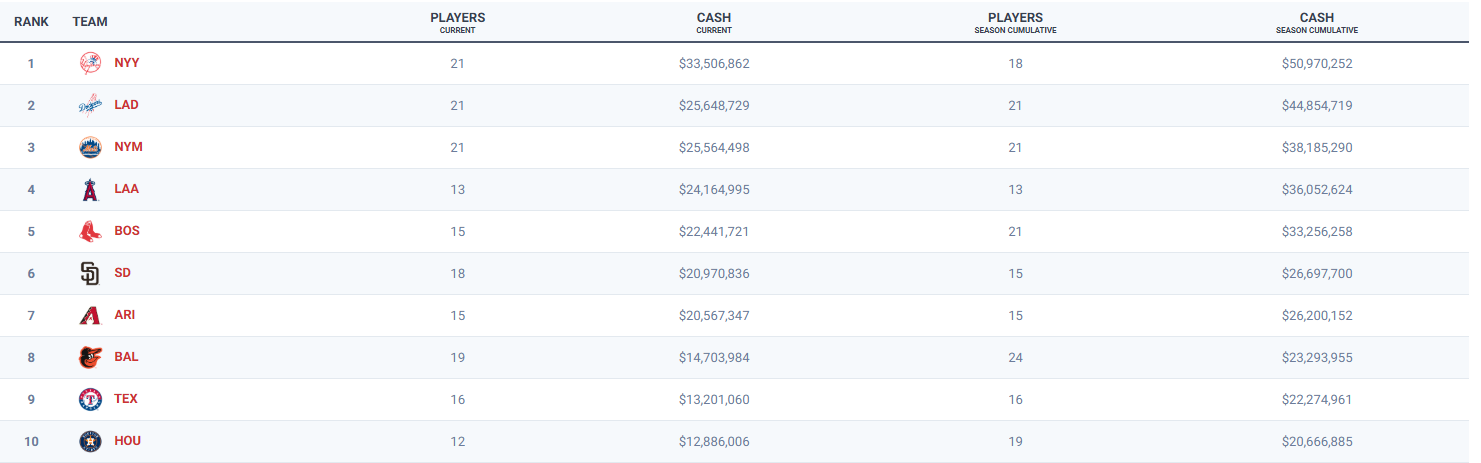Viewport: 1481px width, 463px height.
Task: Sort by Players Season Cumulative header
Action: [1015, 22]
